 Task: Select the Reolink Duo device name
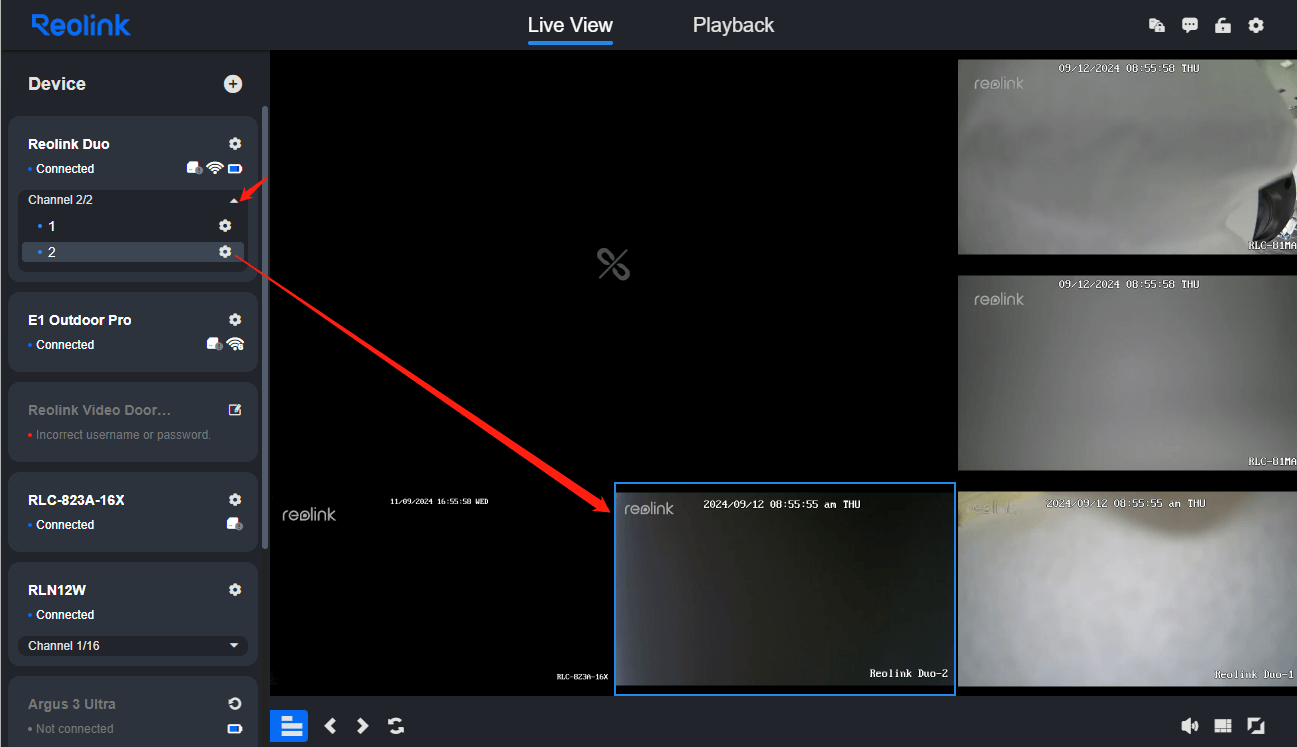69,144
